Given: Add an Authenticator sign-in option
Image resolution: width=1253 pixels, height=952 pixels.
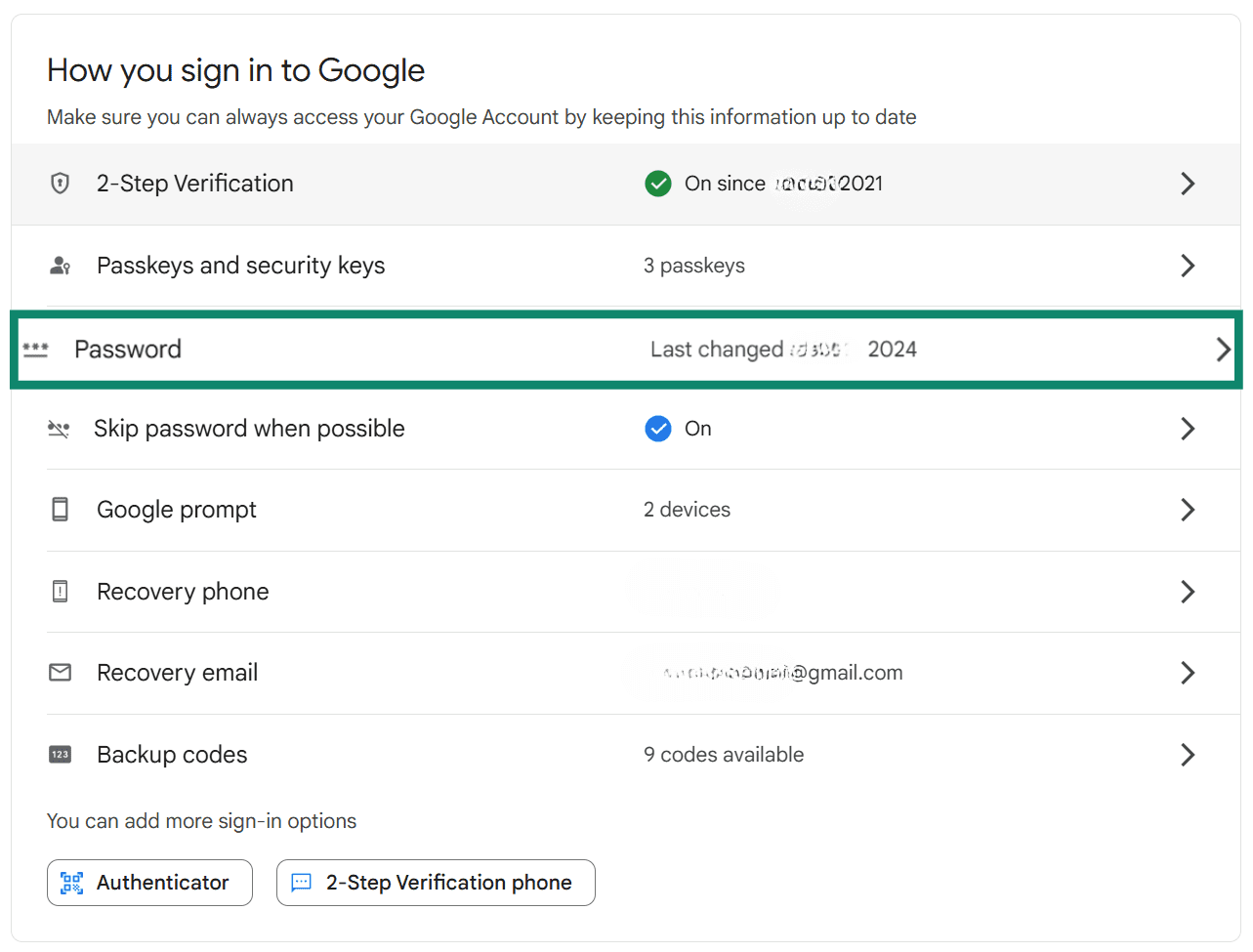Looking at the screenshot, I should click(x=149, y=882).
